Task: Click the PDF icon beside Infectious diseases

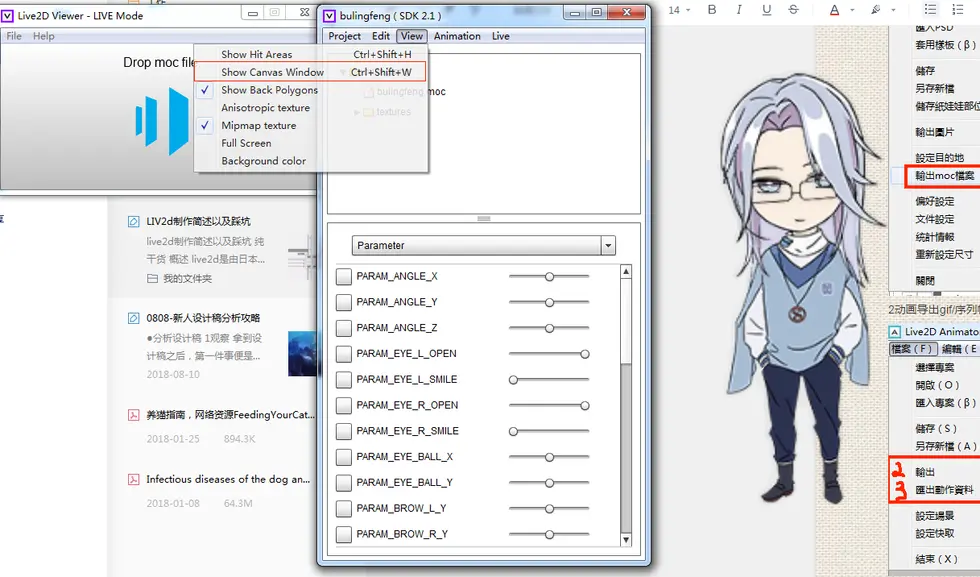Action: (x=134, y=479)
